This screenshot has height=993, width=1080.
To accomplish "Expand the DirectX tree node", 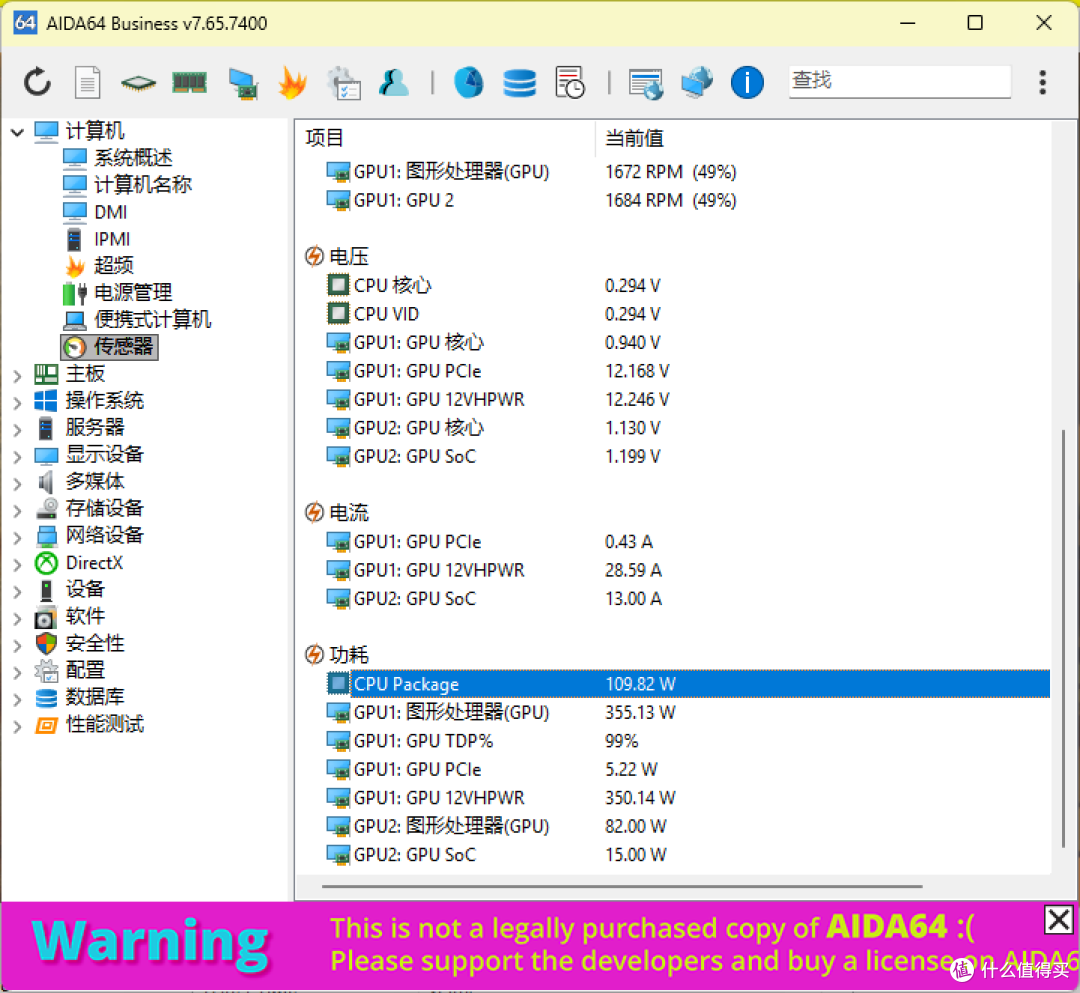I will (17, 564).
